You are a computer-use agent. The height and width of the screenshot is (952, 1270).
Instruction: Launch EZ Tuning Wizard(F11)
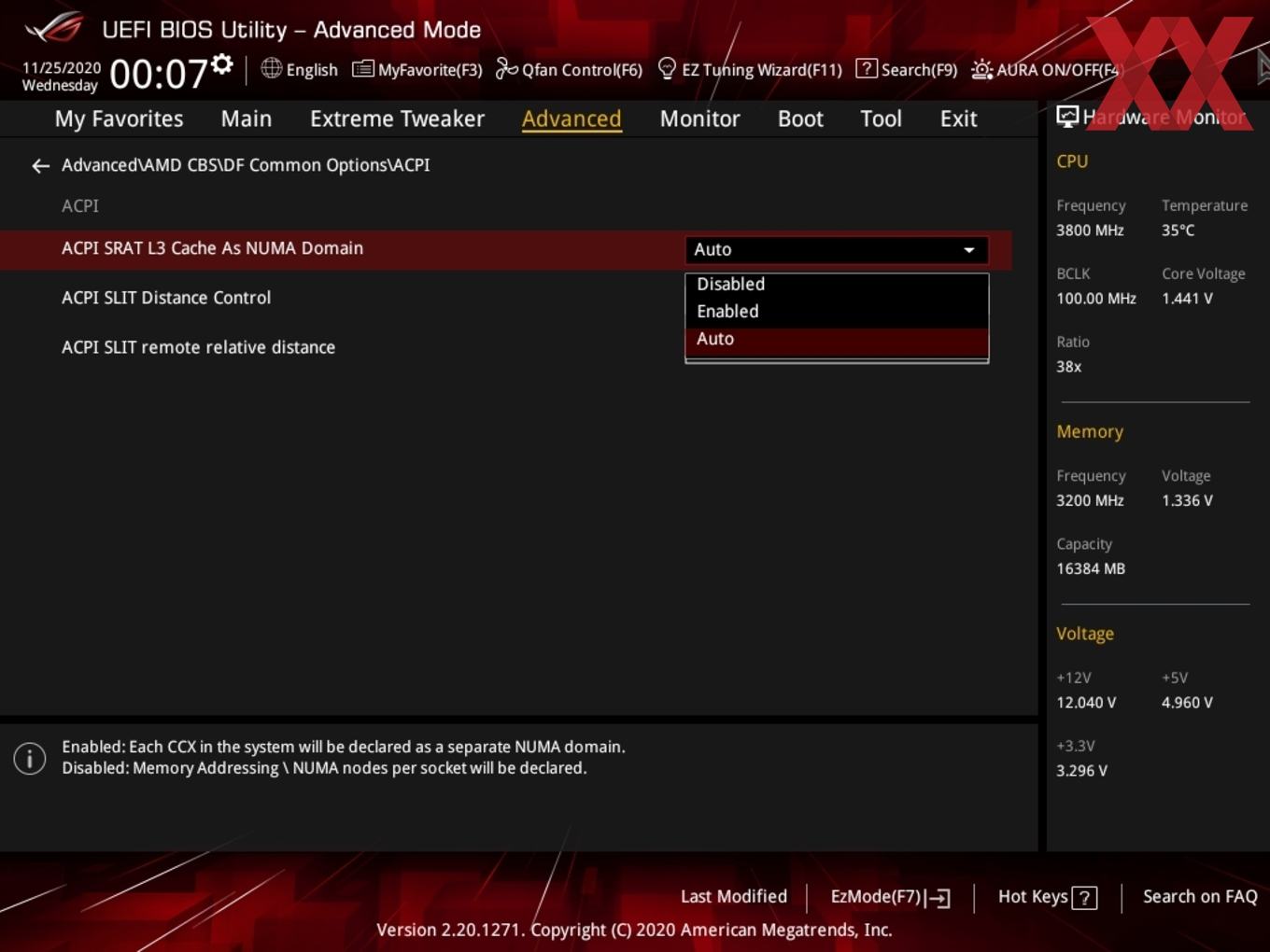point(750,70)
